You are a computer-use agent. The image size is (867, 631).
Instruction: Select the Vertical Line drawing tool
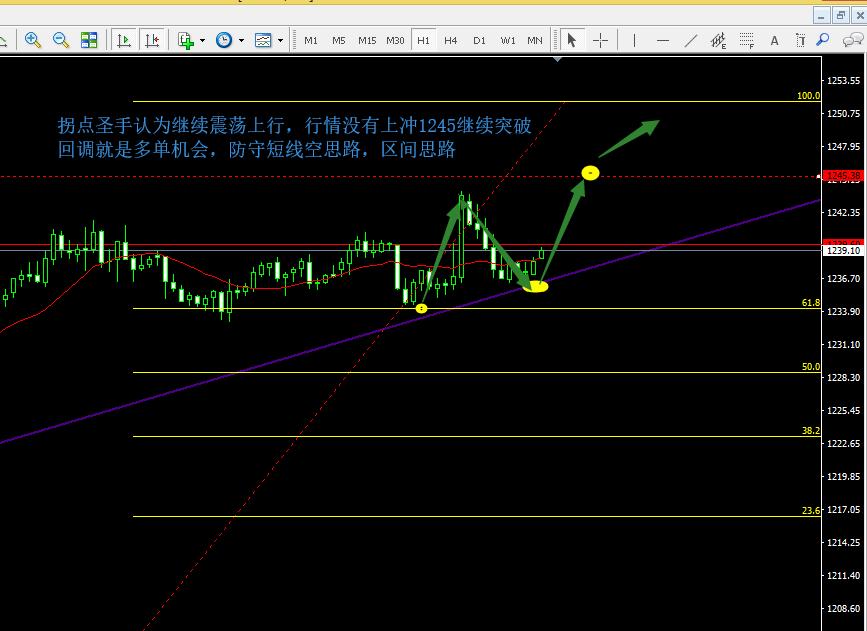tap(633, 40)
